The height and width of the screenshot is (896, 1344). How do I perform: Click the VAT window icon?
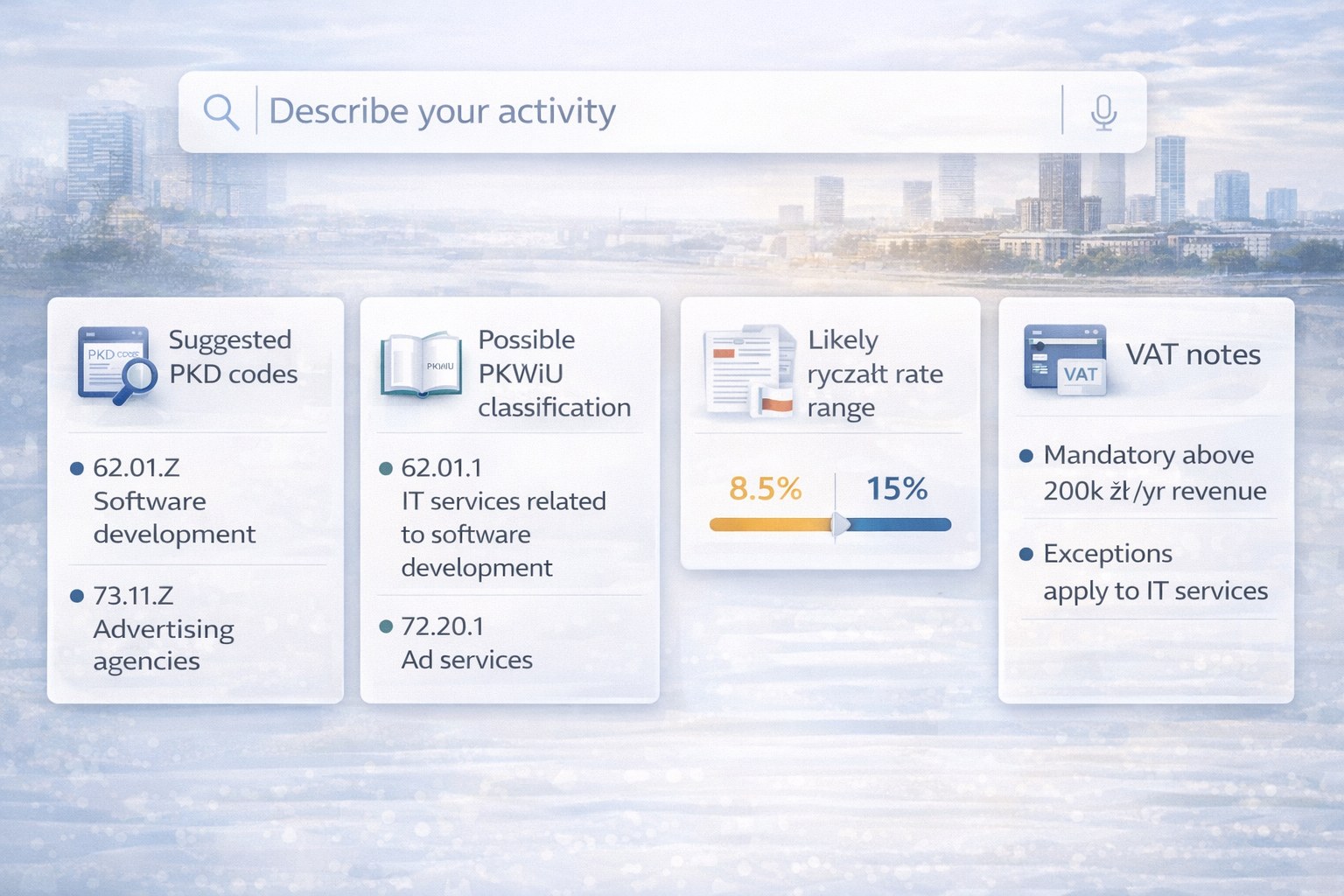(1065, 360)
